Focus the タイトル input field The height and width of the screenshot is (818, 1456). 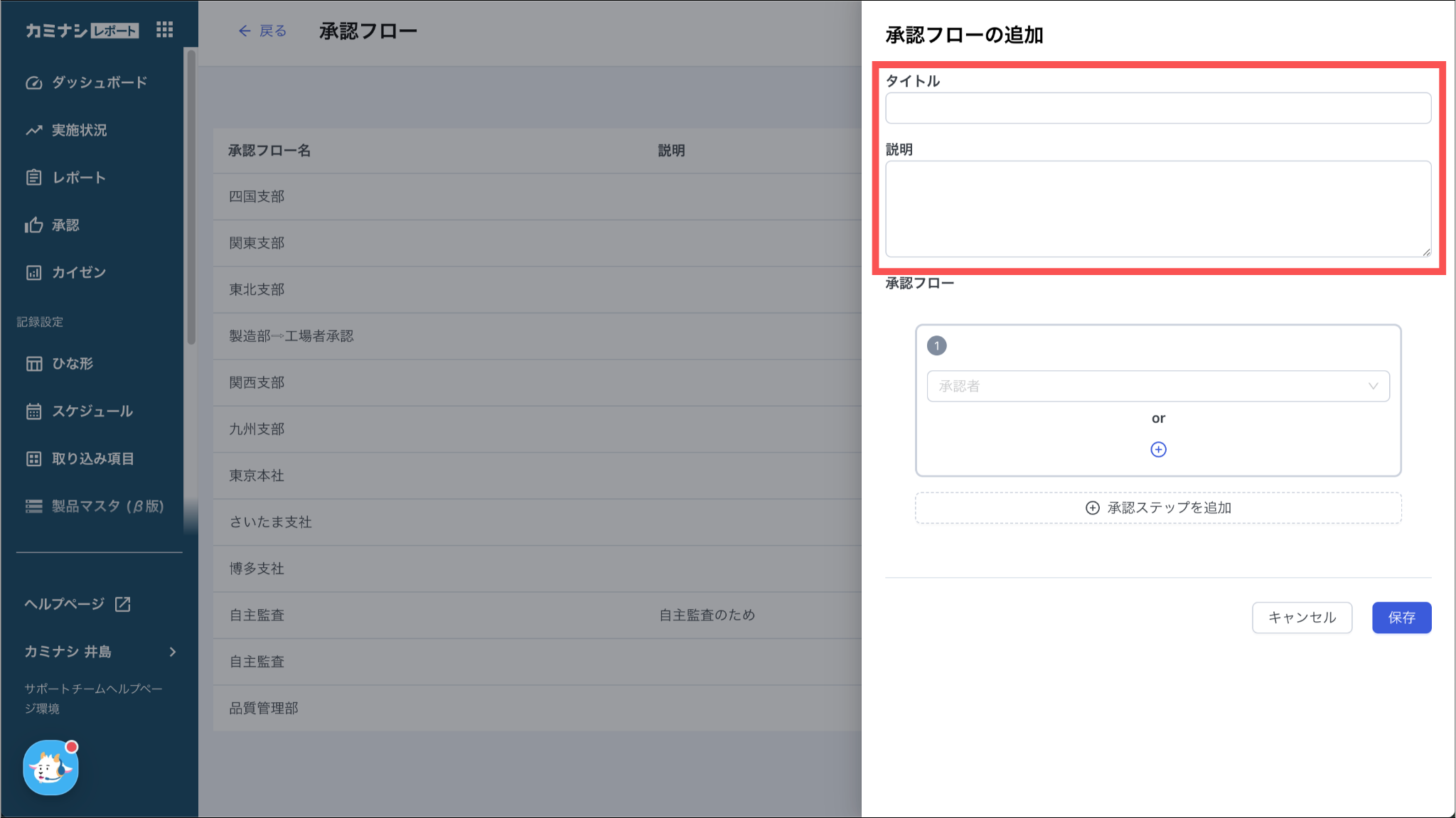tap(1157, 108)
